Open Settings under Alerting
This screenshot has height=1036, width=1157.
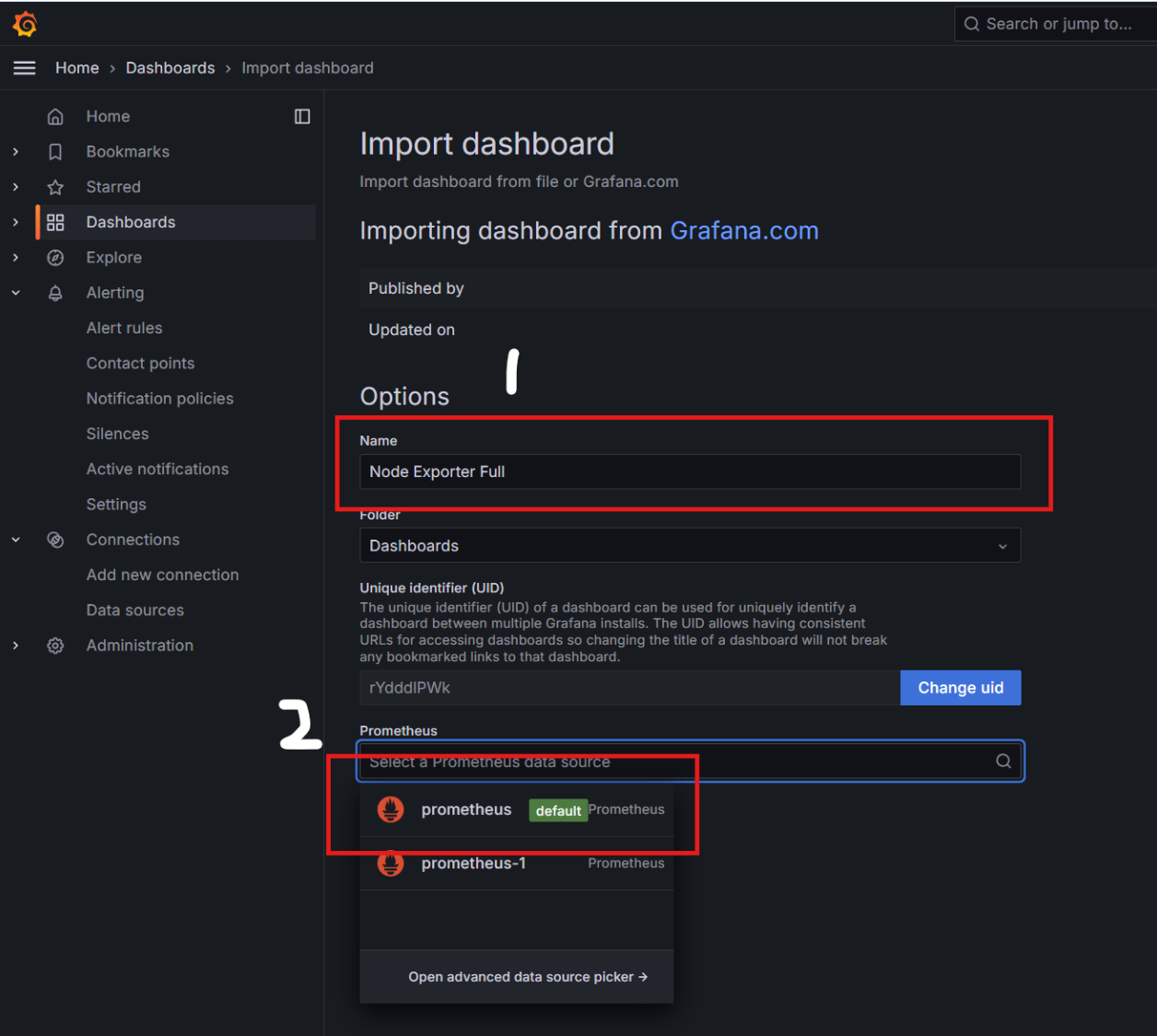click(116, 505)
